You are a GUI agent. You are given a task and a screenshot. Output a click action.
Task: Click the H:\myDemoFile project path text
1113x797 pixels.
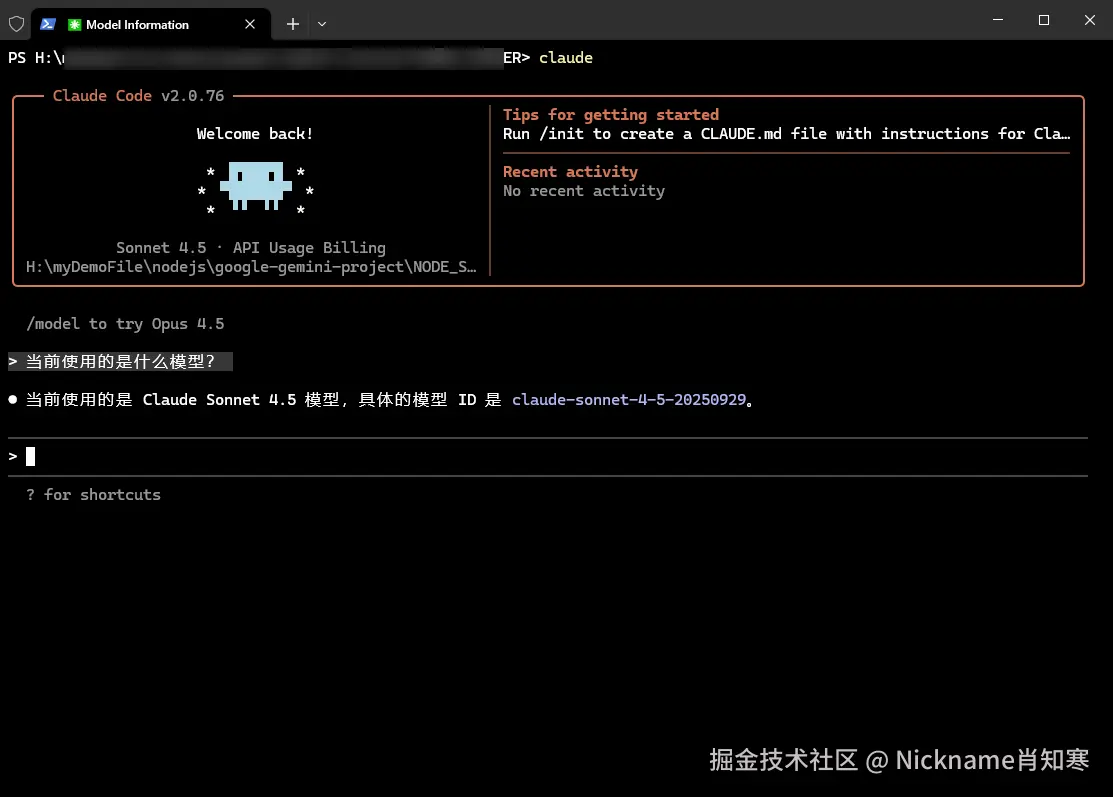251,267
